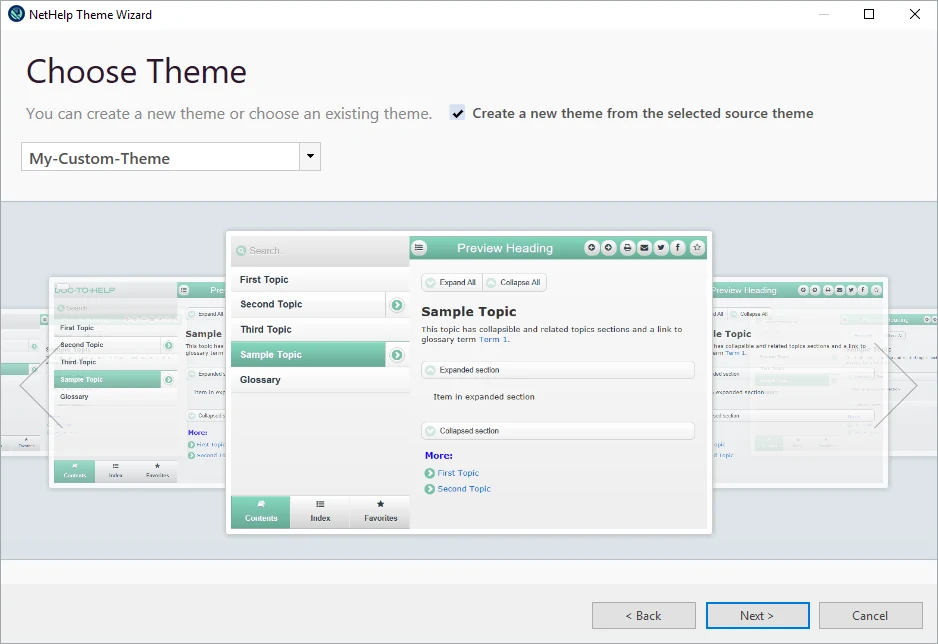Open the Second Topic link under More
This screenshot has width=938, height=644.
464,489
